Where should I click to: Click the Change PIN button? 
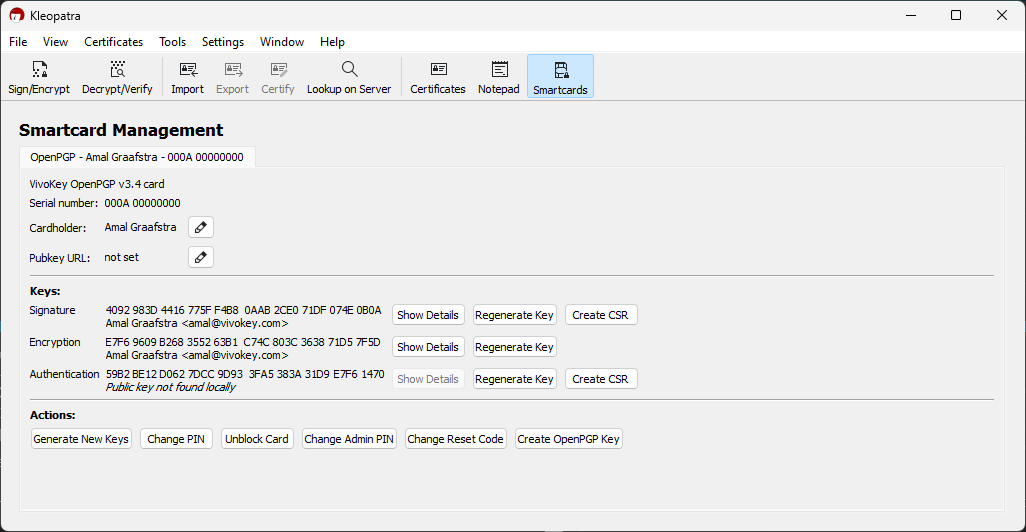(176, 439)
